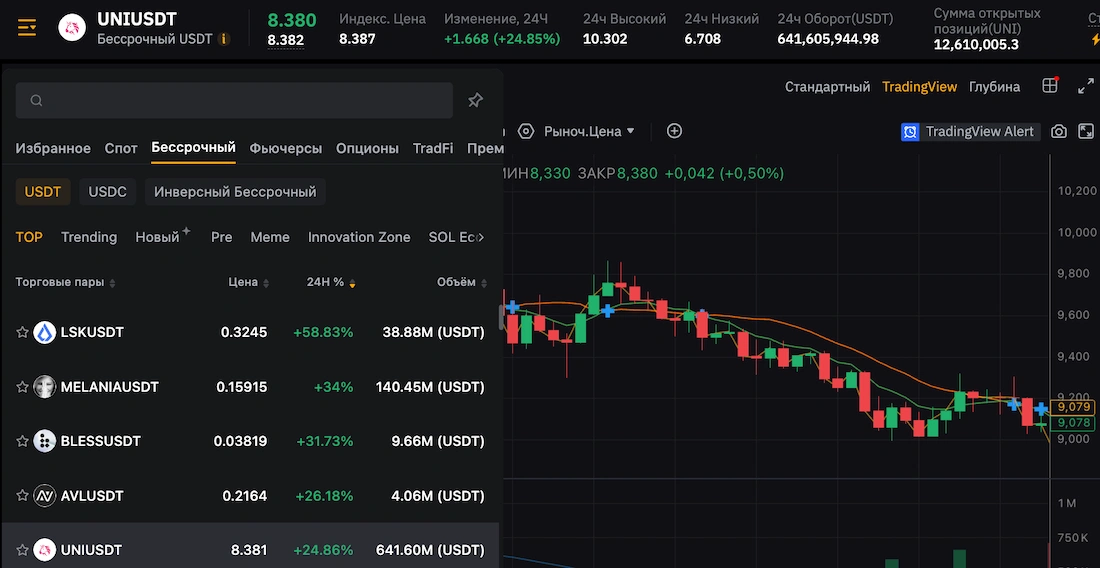
Task: Sort by Цена column
Action: 248,283
